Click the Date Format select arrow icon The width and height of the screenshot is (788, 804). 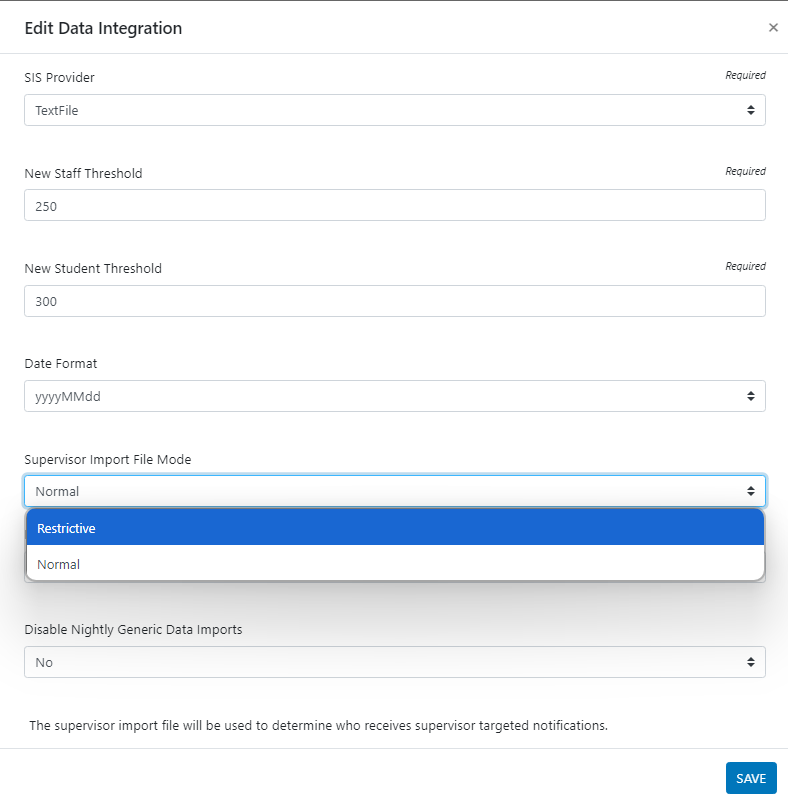point(751,396)
